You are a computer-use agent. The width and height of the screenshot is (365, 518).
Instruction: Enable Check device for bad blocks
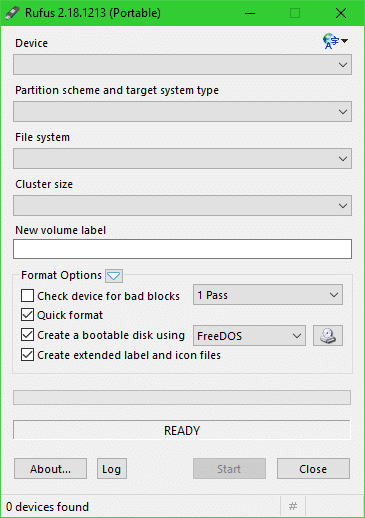[27, 295]
